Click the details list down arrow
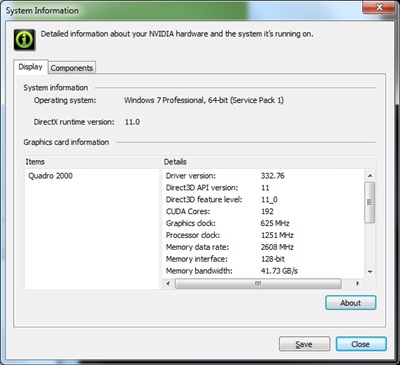 point(370,272)
